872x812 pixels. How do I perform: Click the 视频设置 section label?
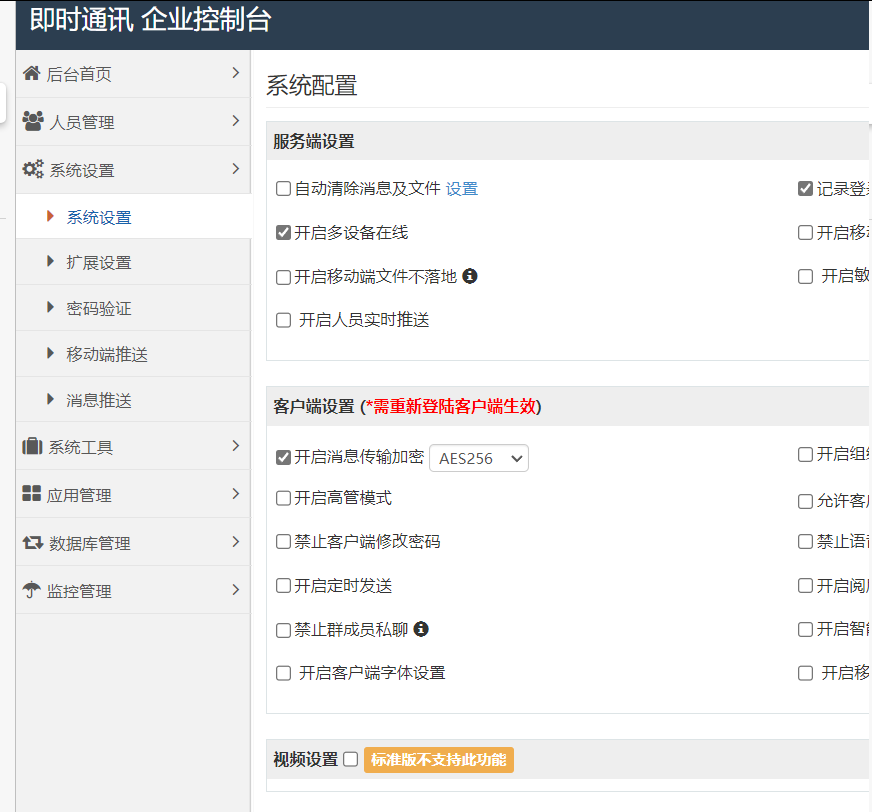[x=305, y=759]
